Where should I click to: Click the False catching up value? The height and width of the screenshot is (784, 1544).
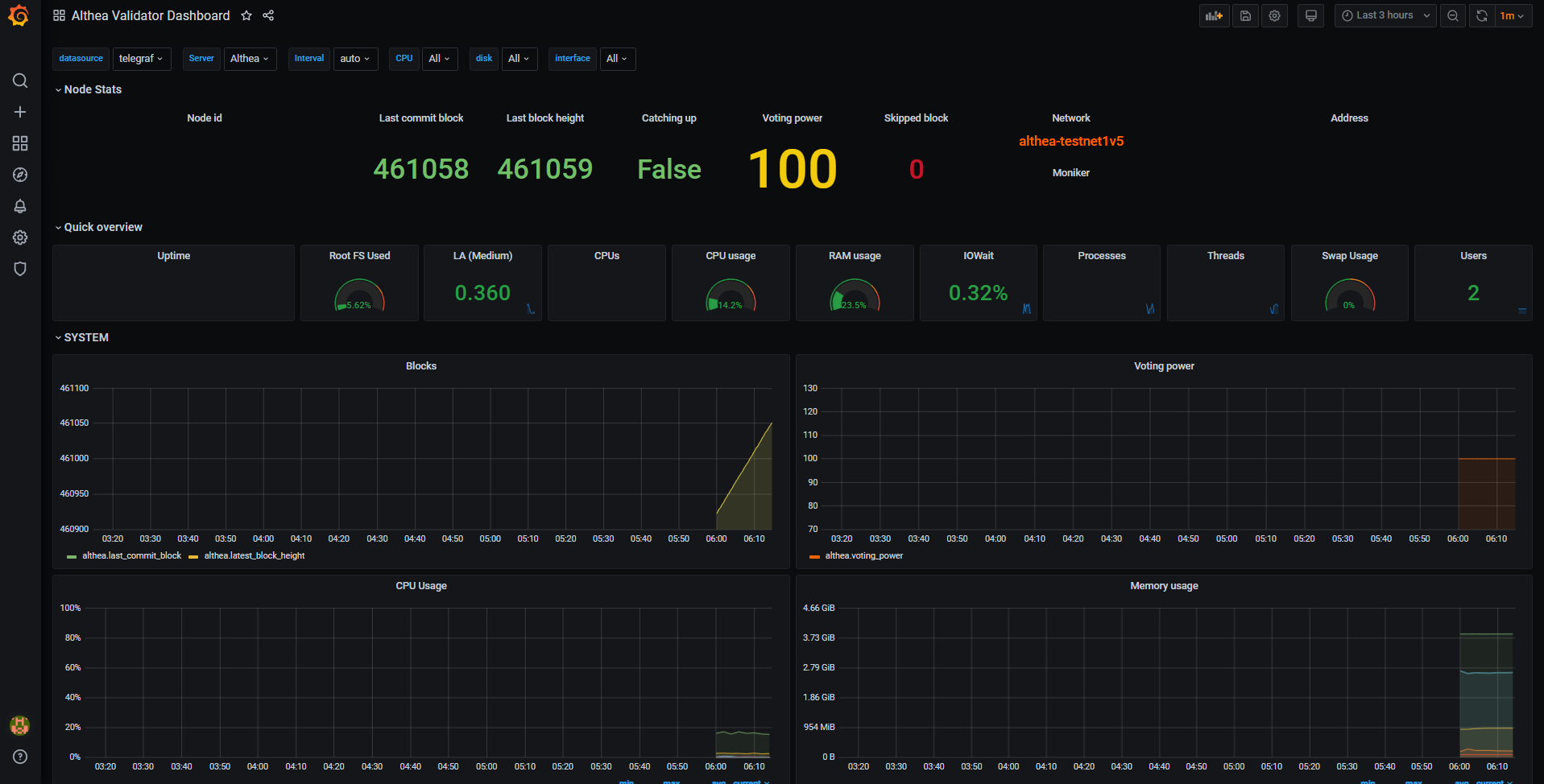point(669,169)
